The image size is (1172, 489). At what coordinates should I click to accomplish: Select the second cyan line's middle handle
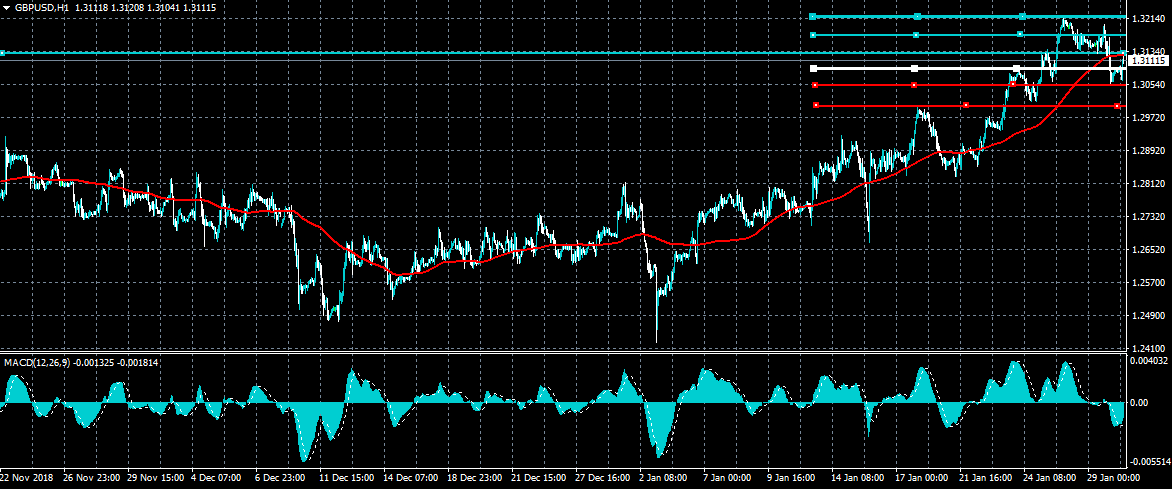click(x=917, y=35)
